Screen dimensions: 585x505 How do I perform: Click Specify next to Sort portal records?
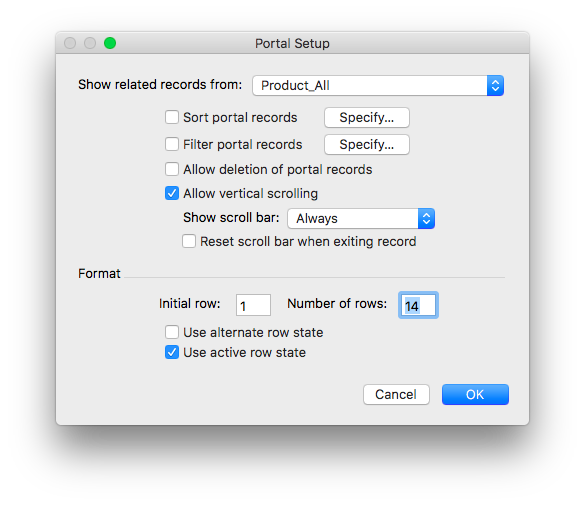coord(367,117)
